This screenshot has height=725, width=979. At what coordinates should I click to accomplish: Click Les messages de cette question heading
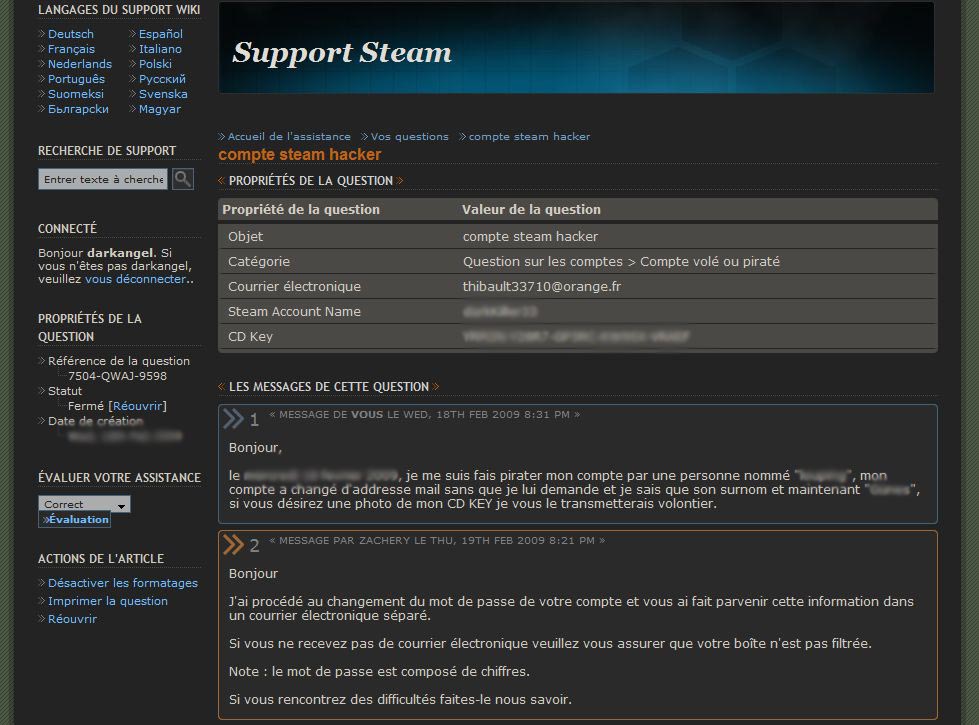(x=329, y=387)
